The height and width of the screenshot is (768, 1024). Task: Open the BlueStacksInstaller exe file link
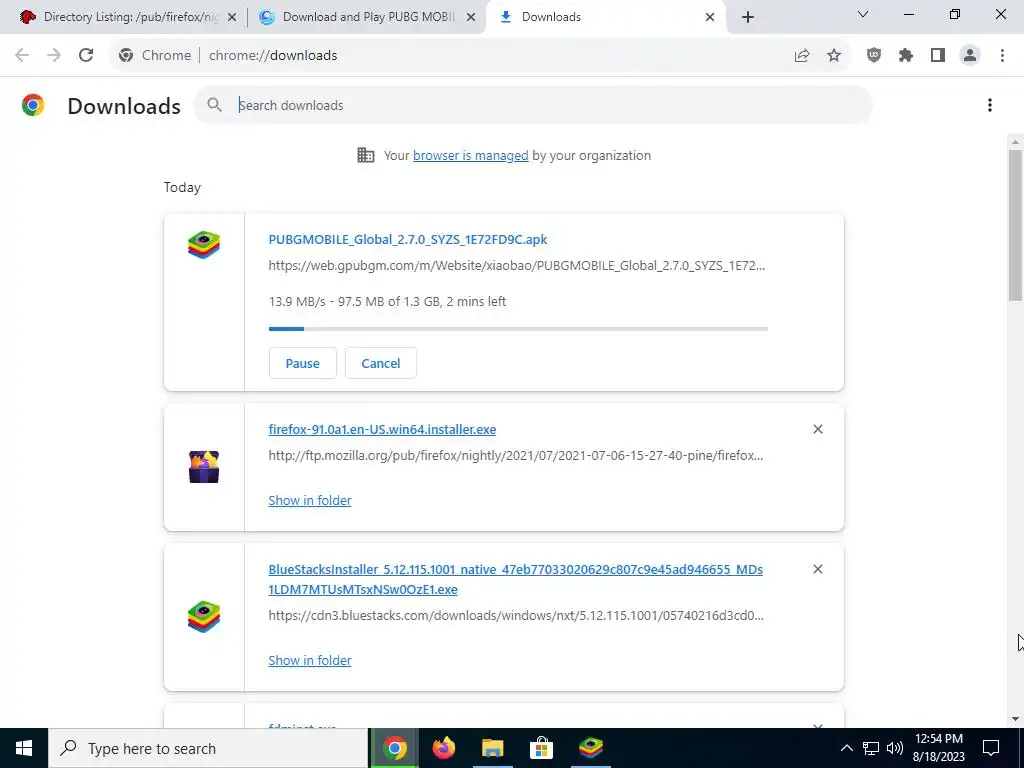(515, 579)
